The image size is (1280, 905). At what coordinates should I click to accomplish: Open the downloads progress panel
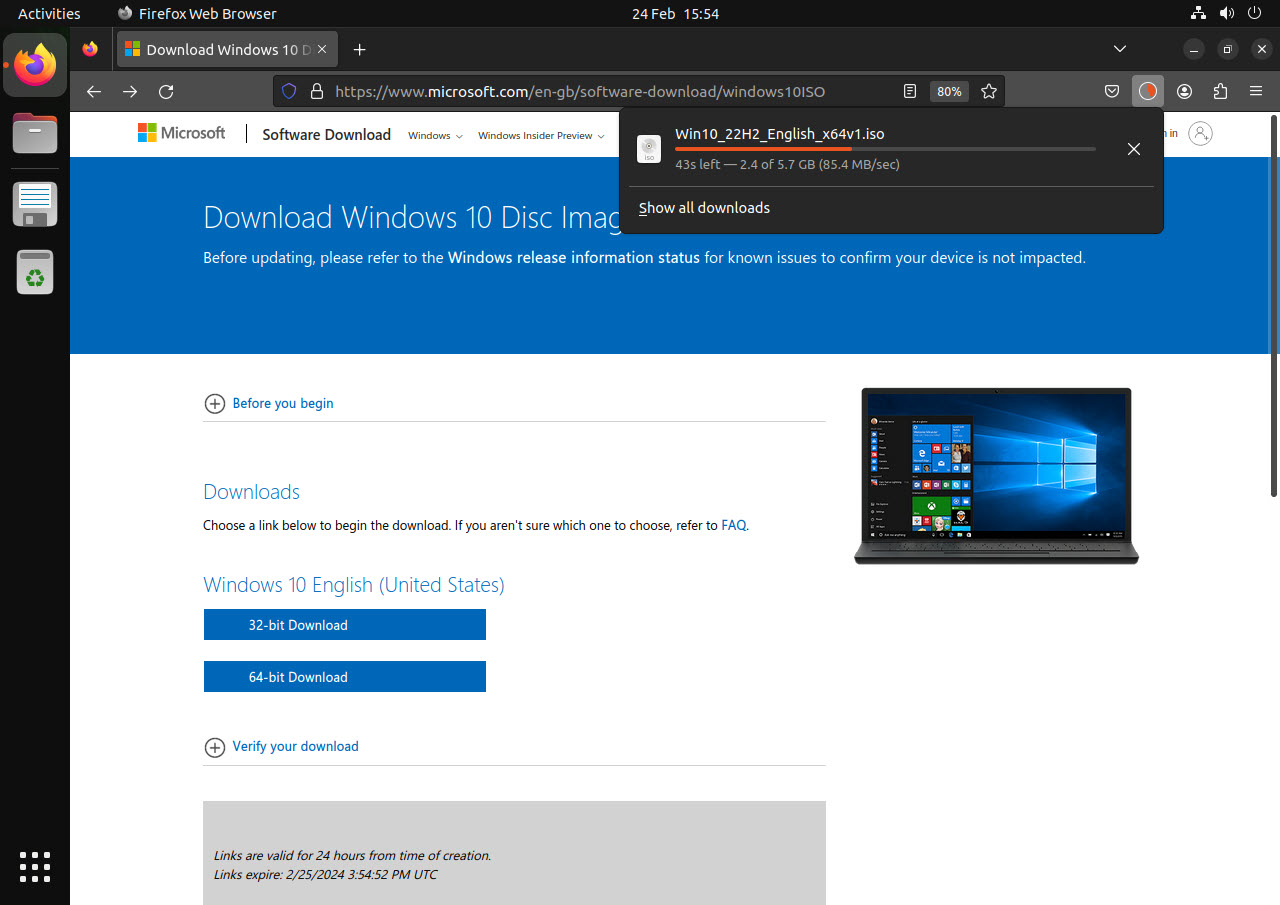point(1147,91)
